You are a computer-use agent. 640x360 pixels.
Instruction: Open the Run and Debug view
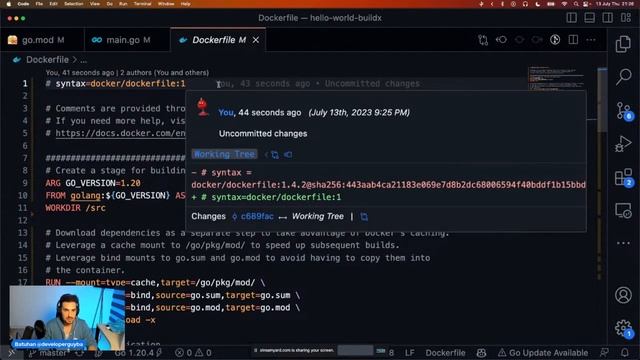(623, 144)
